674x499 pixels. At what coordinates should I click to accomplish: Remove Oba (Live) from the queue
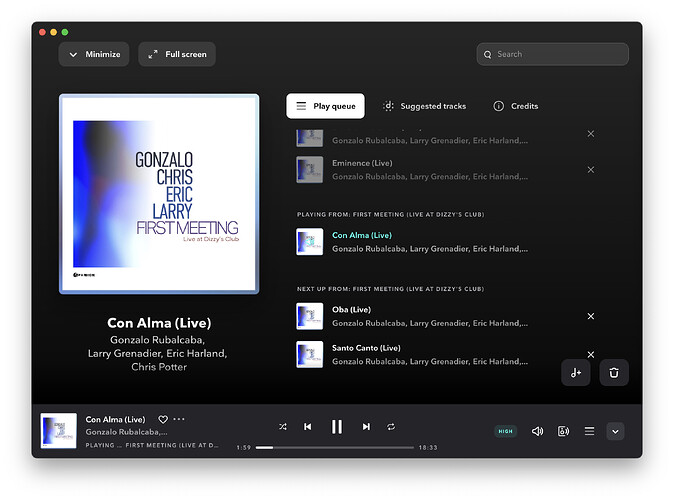point(591,316)
